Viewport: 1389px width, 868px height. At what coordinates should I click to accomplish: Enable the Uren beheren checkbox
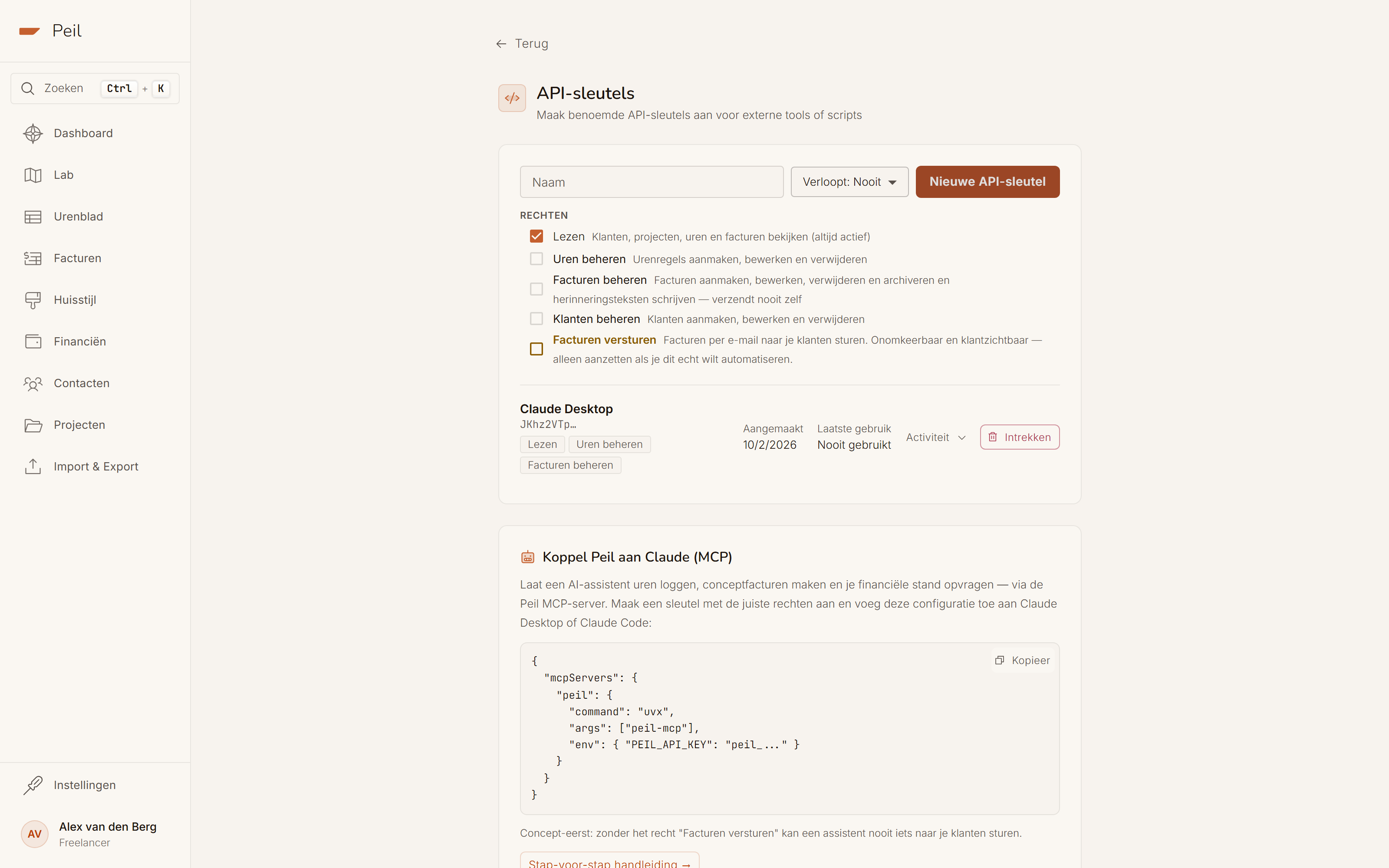tap(536, 259)
